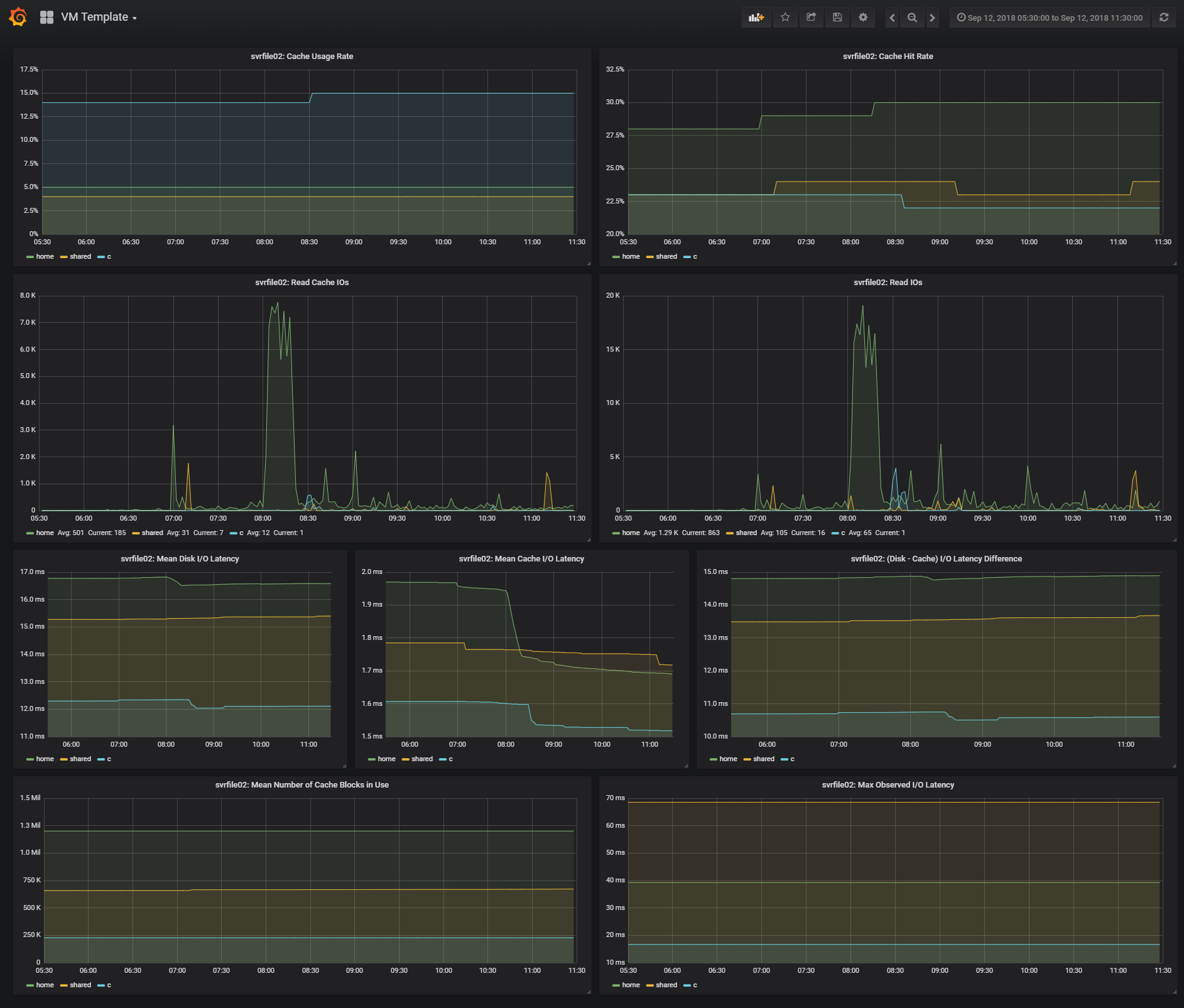Open Latency Difference panel title menu

coord(936,559)
